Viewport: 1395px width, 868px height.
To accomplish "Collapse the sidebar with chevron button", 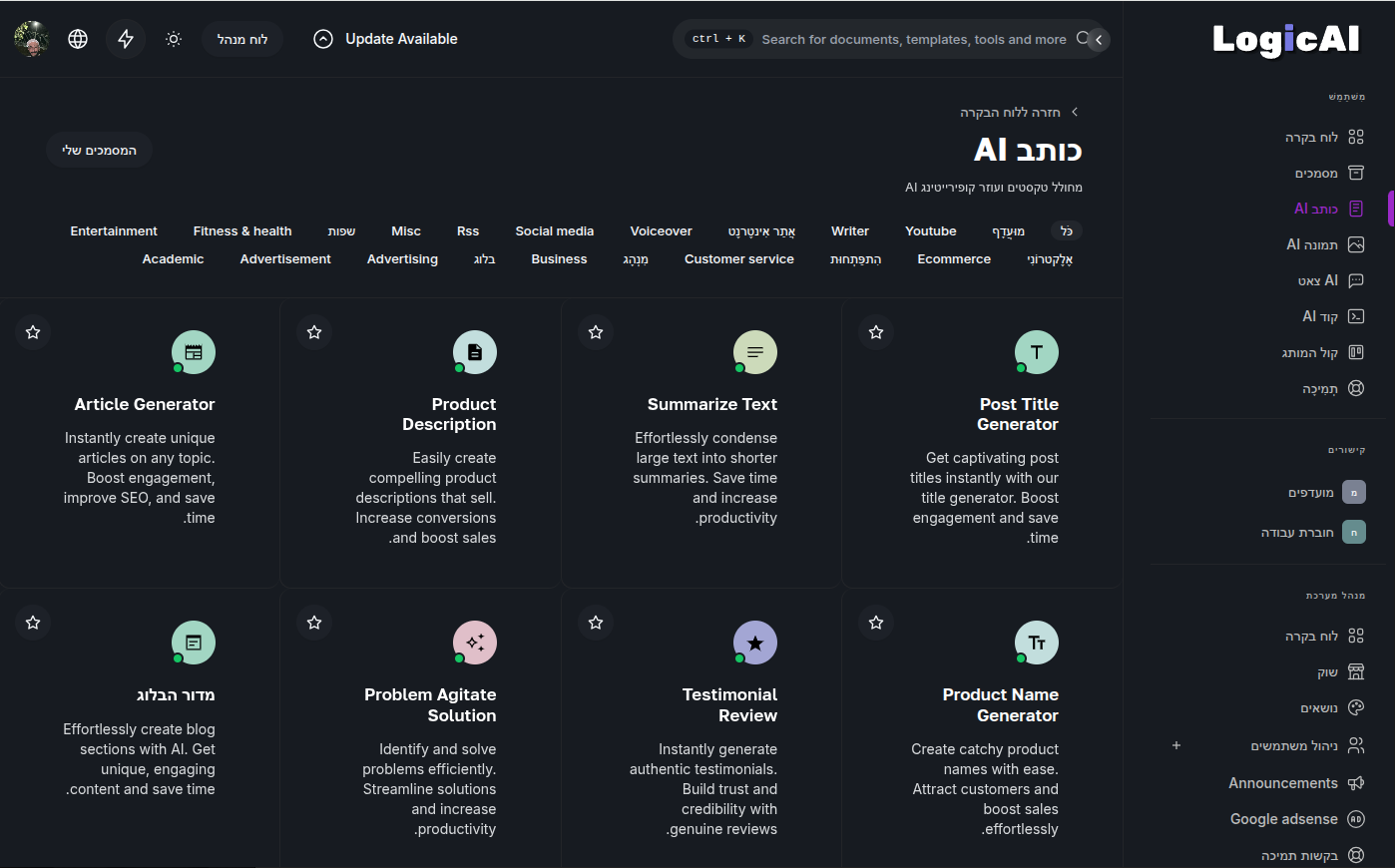I will (1098, 40).
